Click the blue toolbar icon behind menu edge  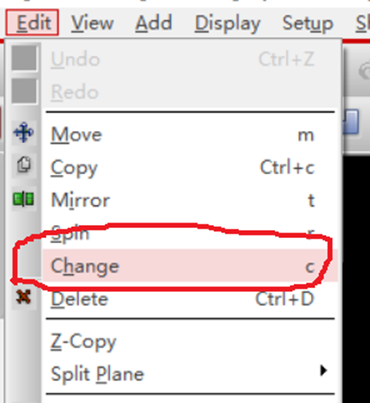[351, 121]
